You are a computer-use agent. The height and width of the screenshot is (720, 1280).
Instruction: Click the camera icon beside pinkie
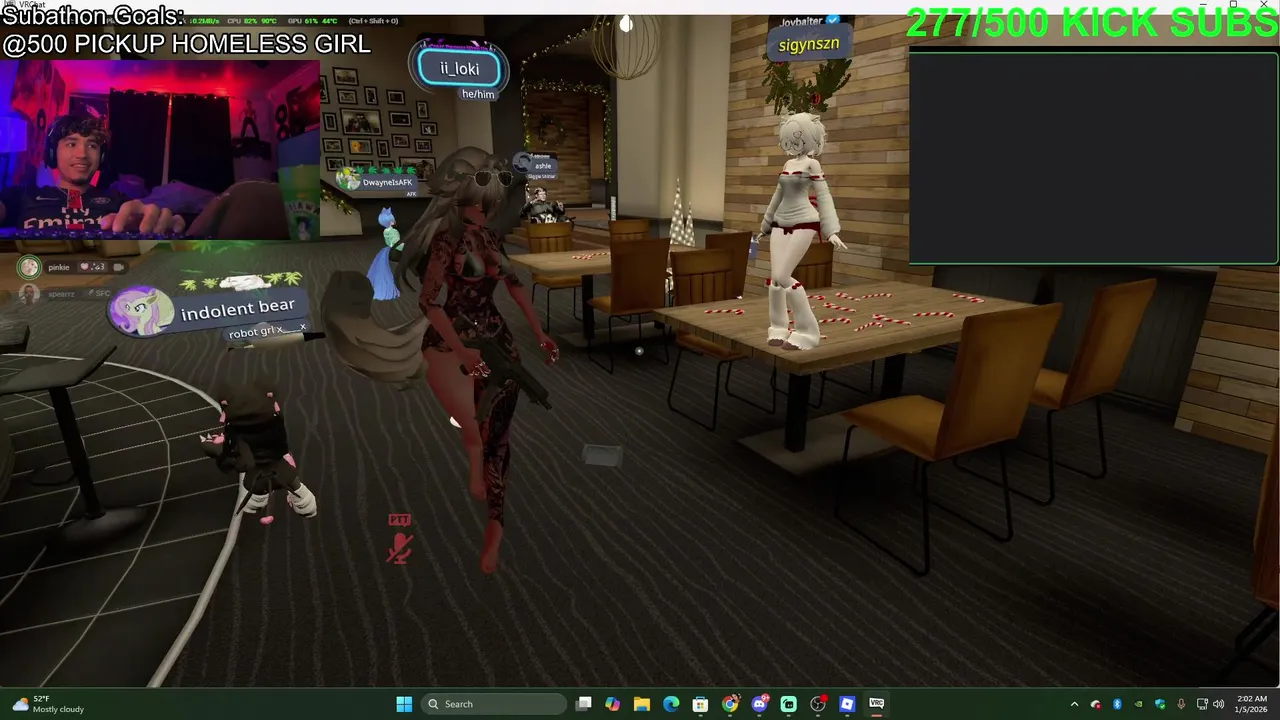[x=118, y=267]
